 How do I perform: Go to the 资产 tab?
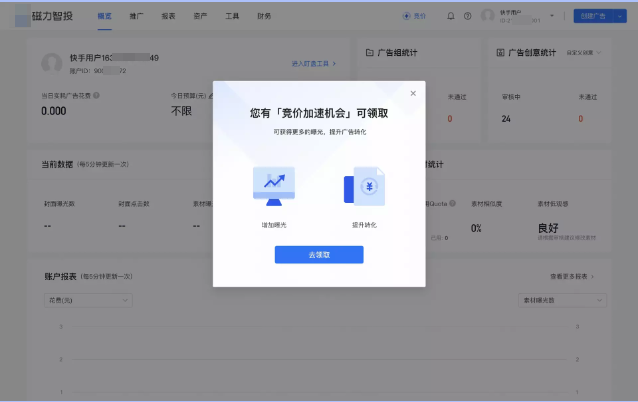(x=200, y=16)
